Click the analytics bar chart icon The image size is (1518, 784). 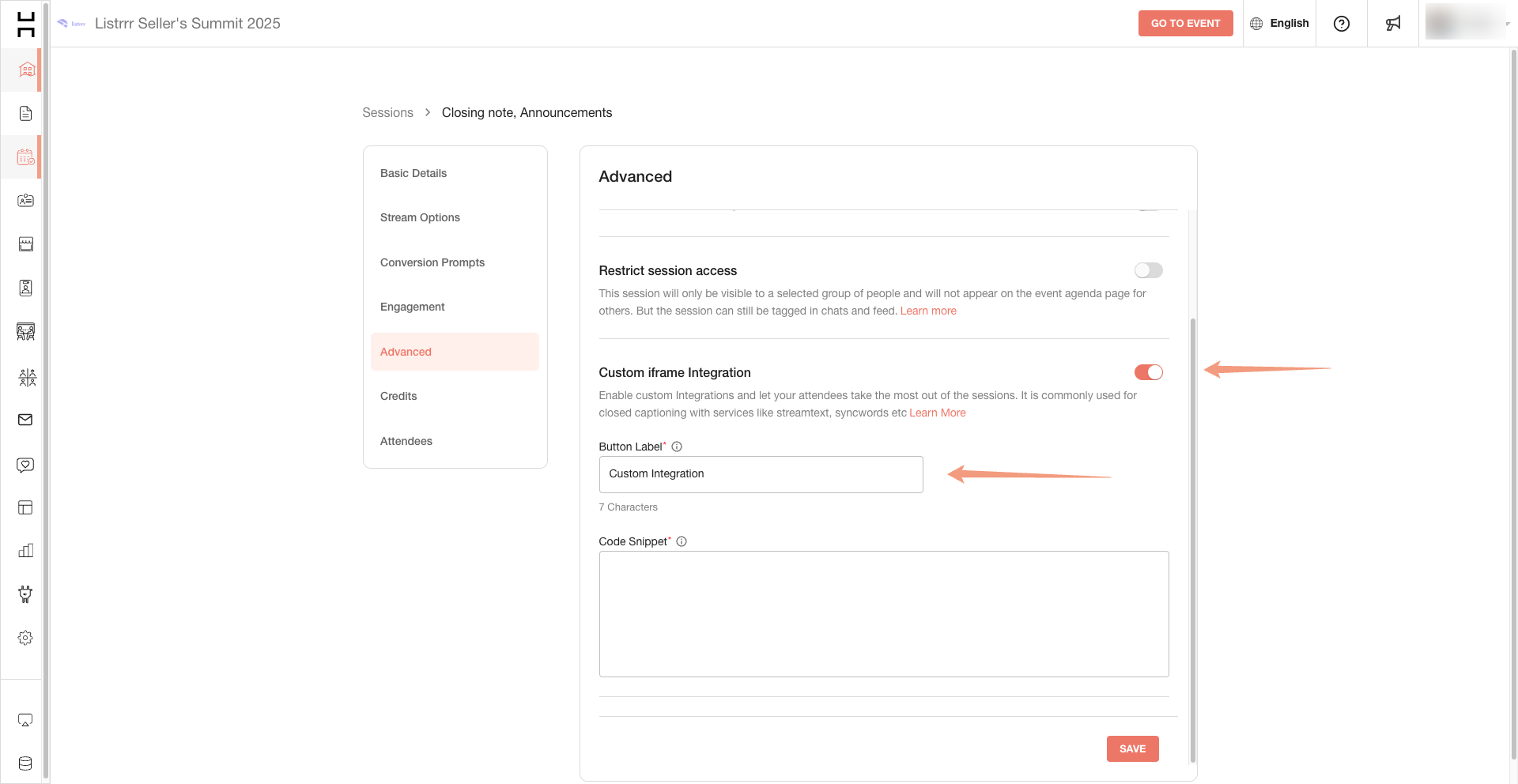tap(25, 551)
